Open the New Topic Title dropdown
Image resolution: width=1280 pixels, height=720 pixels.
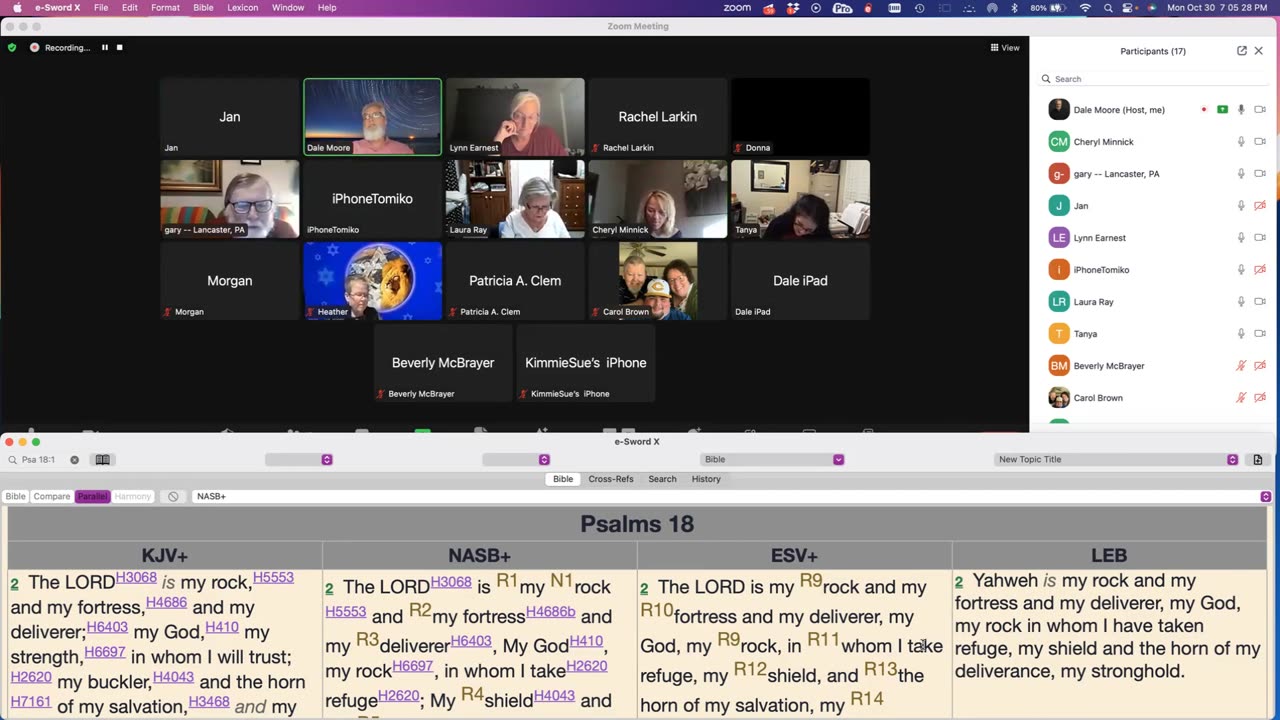(1117, 460)
